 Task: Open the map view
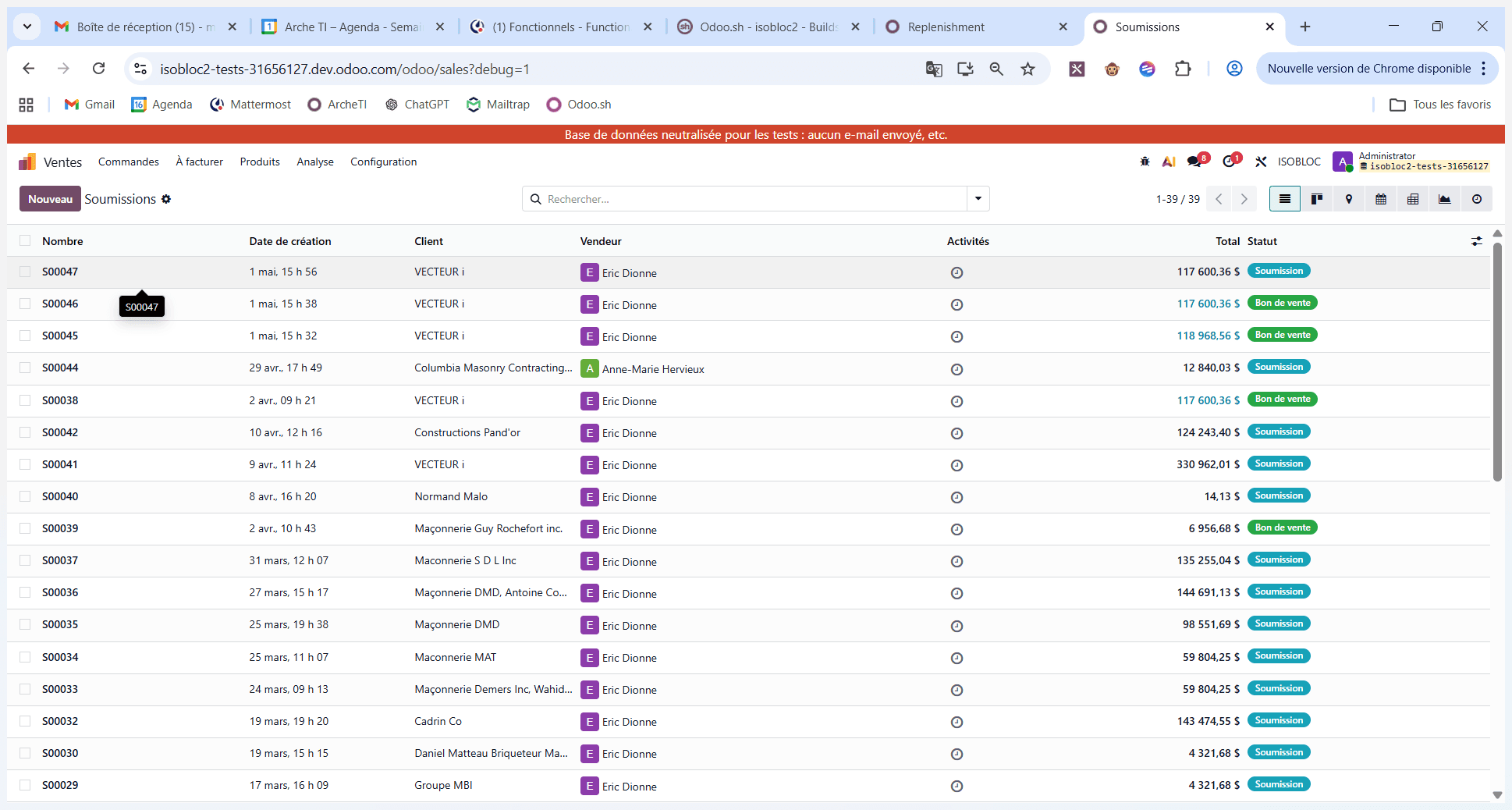pos(1349,199)
